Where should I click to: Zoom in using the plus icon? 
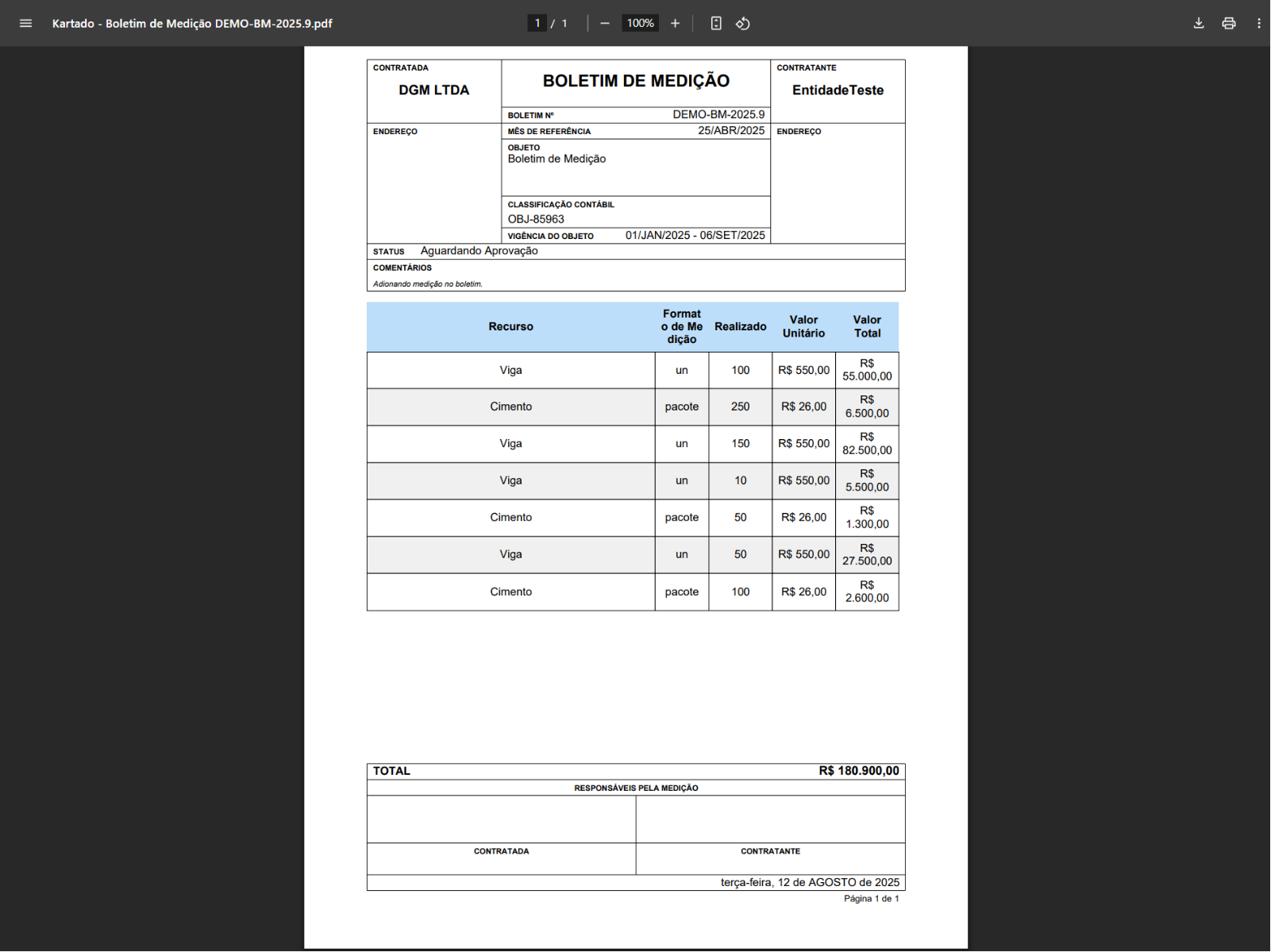[x=675, y=23]
